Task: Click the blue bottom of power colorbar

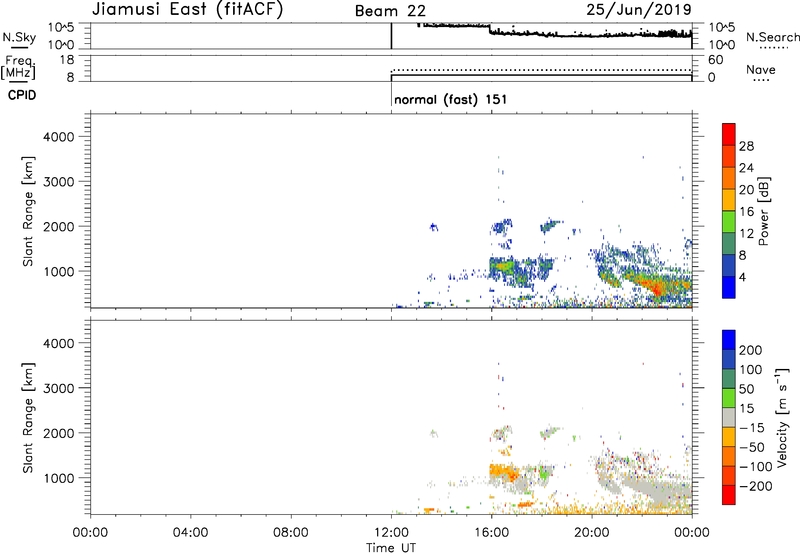Action: (x=729, y=287)
